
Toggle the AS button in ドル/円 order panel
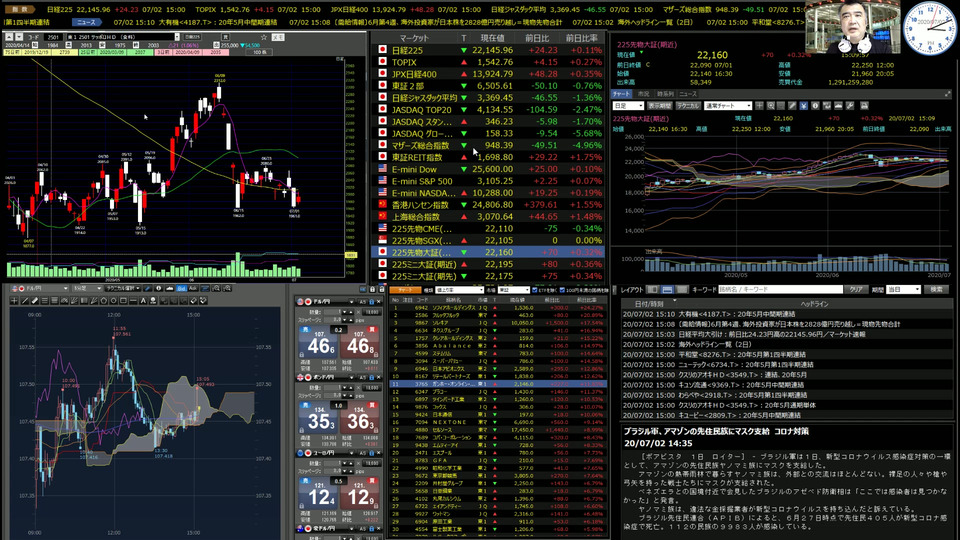click(363, 302)
